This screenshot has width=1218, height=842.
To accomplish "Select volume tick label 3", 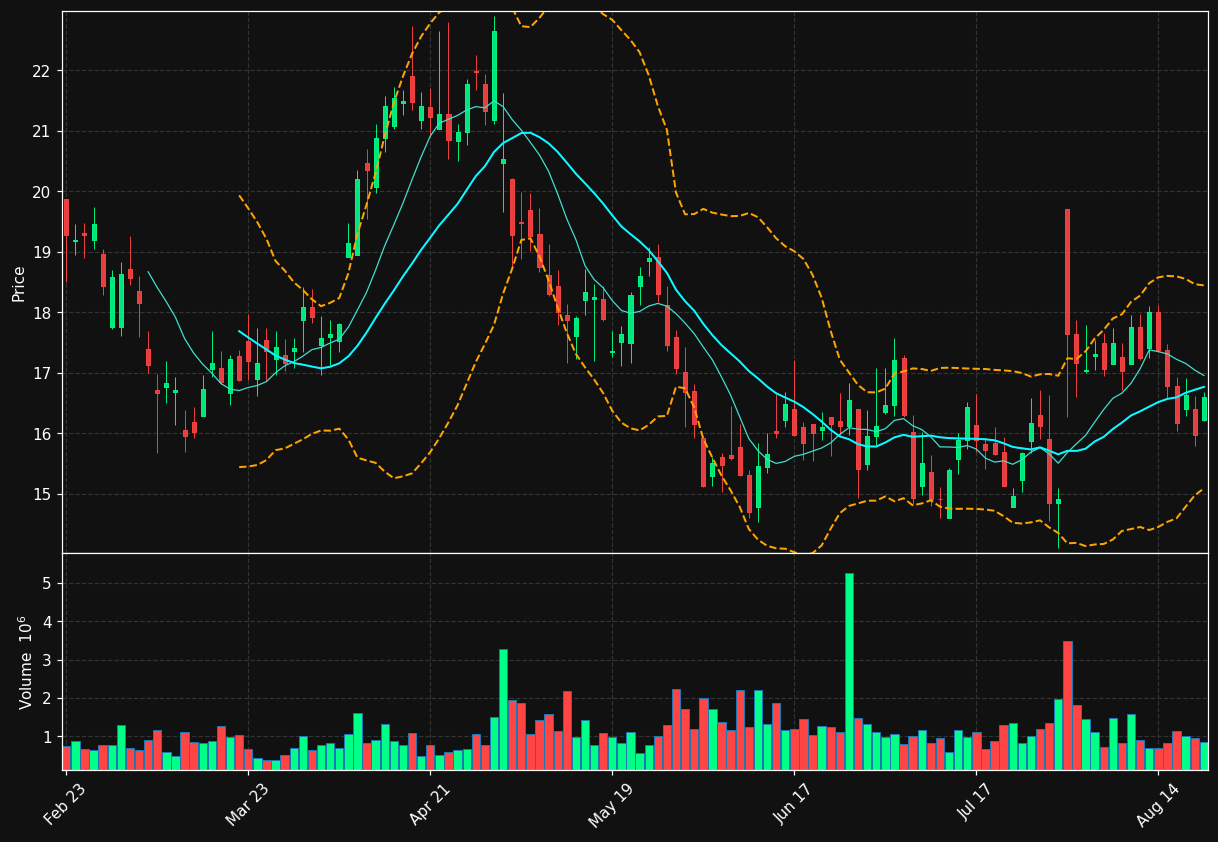I will [46, 661].
